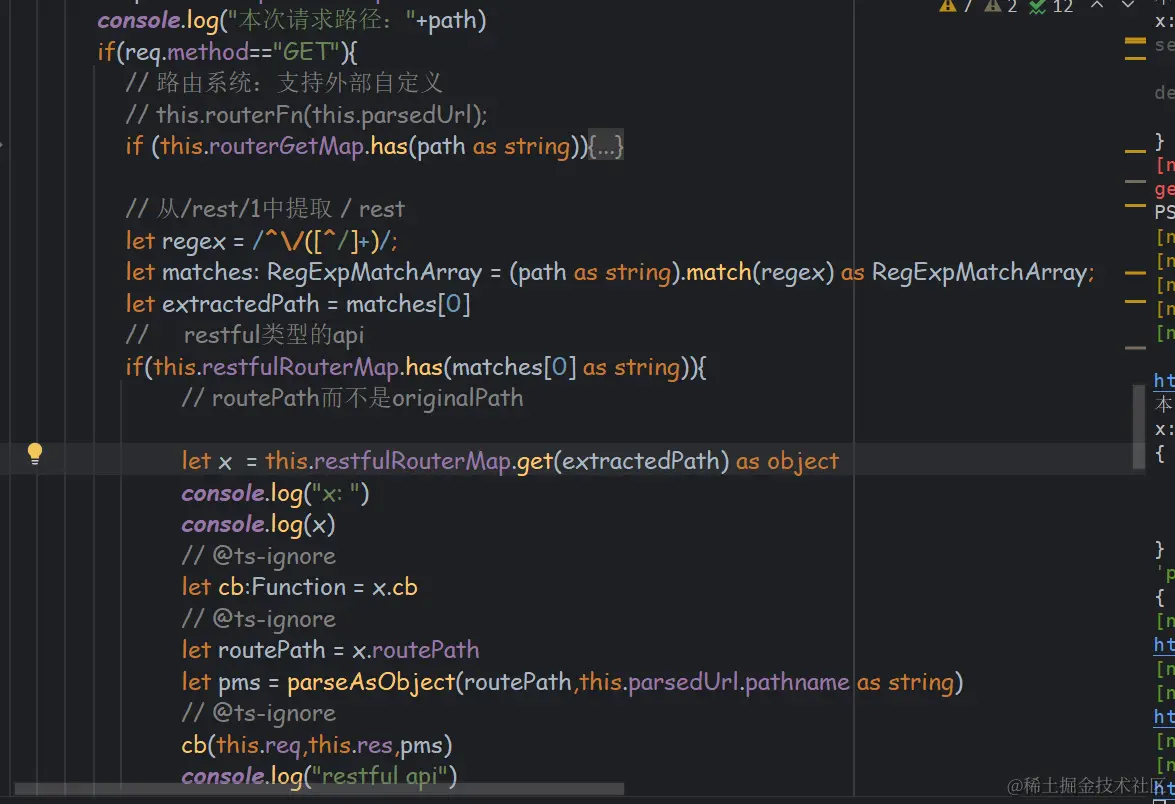
Task: Click 'this.parsedUrl.pathname' argument text
Action: pyautogui.click(x=714, y=682)
